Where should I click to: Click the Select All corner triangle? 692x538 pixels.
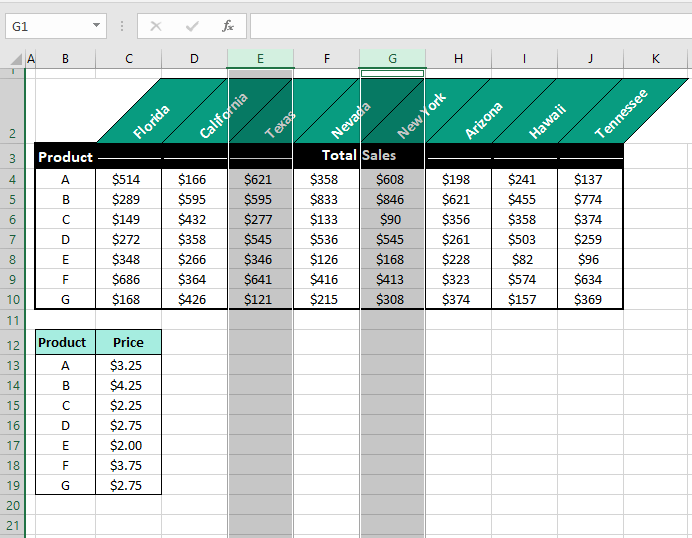(14, 60)
